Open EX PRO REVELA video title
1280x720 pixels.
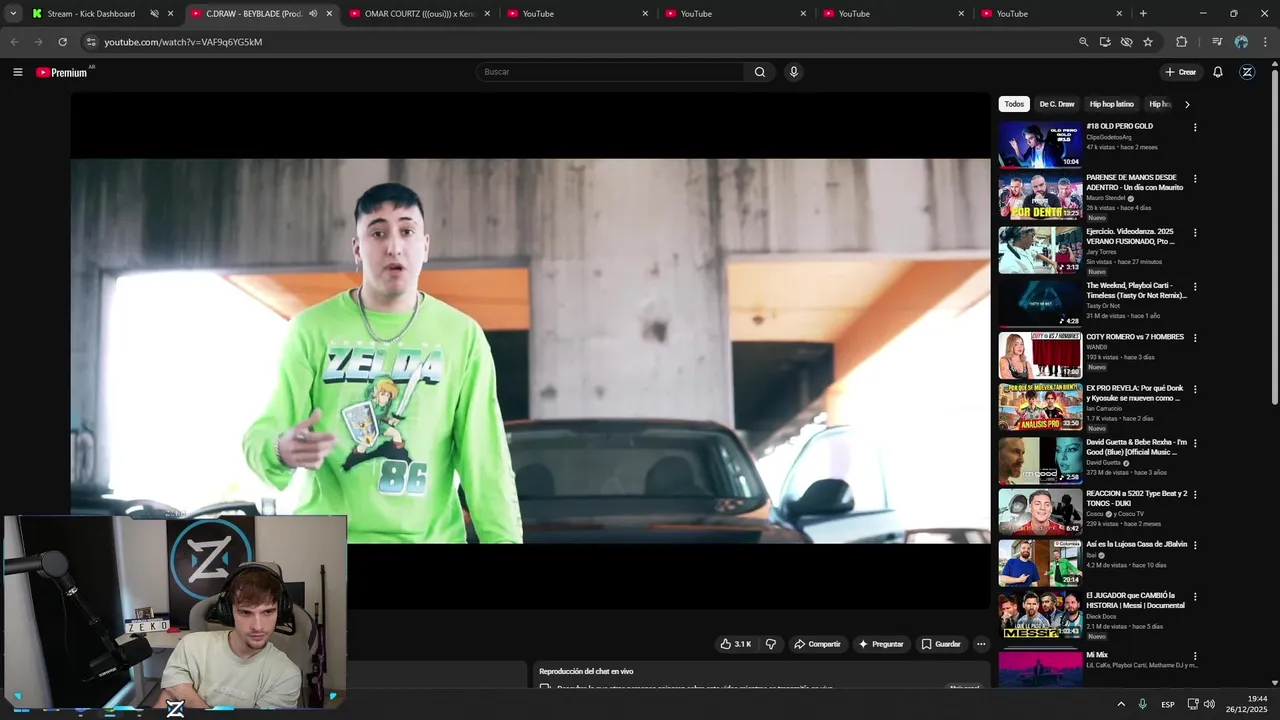pyautogui.click(x=1135, y=393)
